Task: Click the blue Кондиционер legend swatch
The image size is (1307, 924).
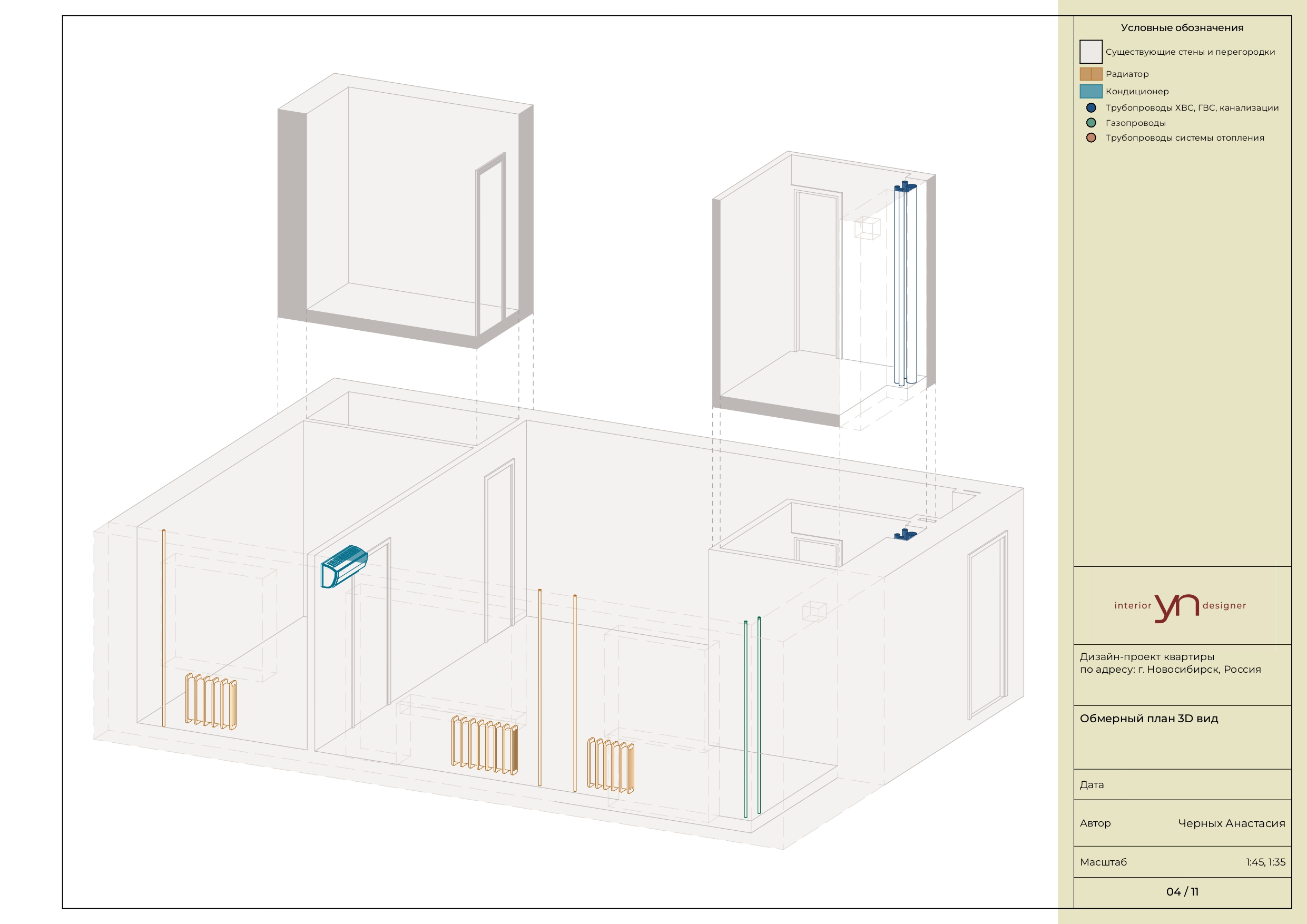Action: pos(1090,91)
